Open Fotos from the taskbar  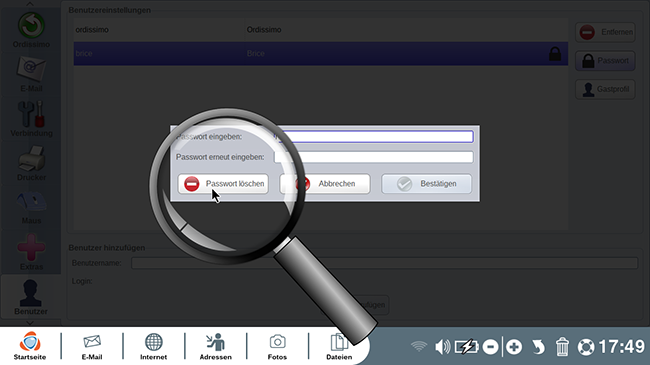pyautogui.click(x=277, y=346)
